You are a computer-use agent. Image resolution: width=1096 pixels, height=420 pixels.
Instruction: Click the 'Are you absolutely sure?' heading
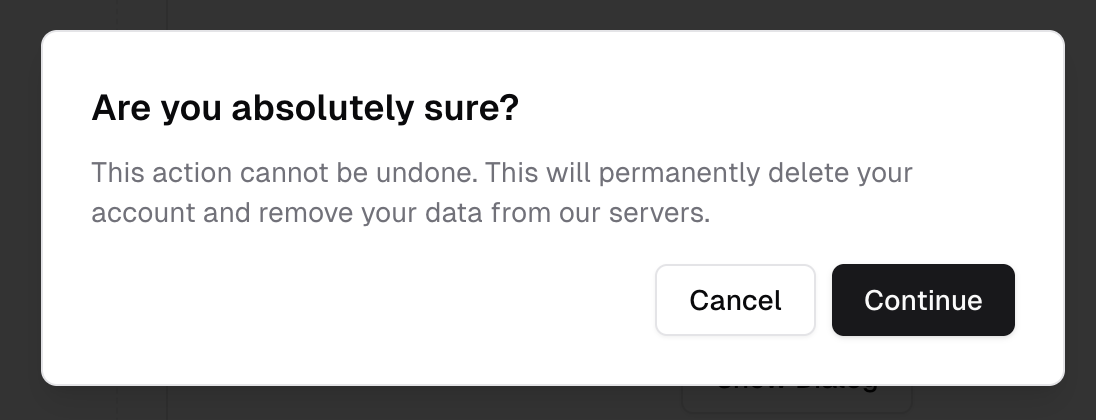[x=305, y=108]
